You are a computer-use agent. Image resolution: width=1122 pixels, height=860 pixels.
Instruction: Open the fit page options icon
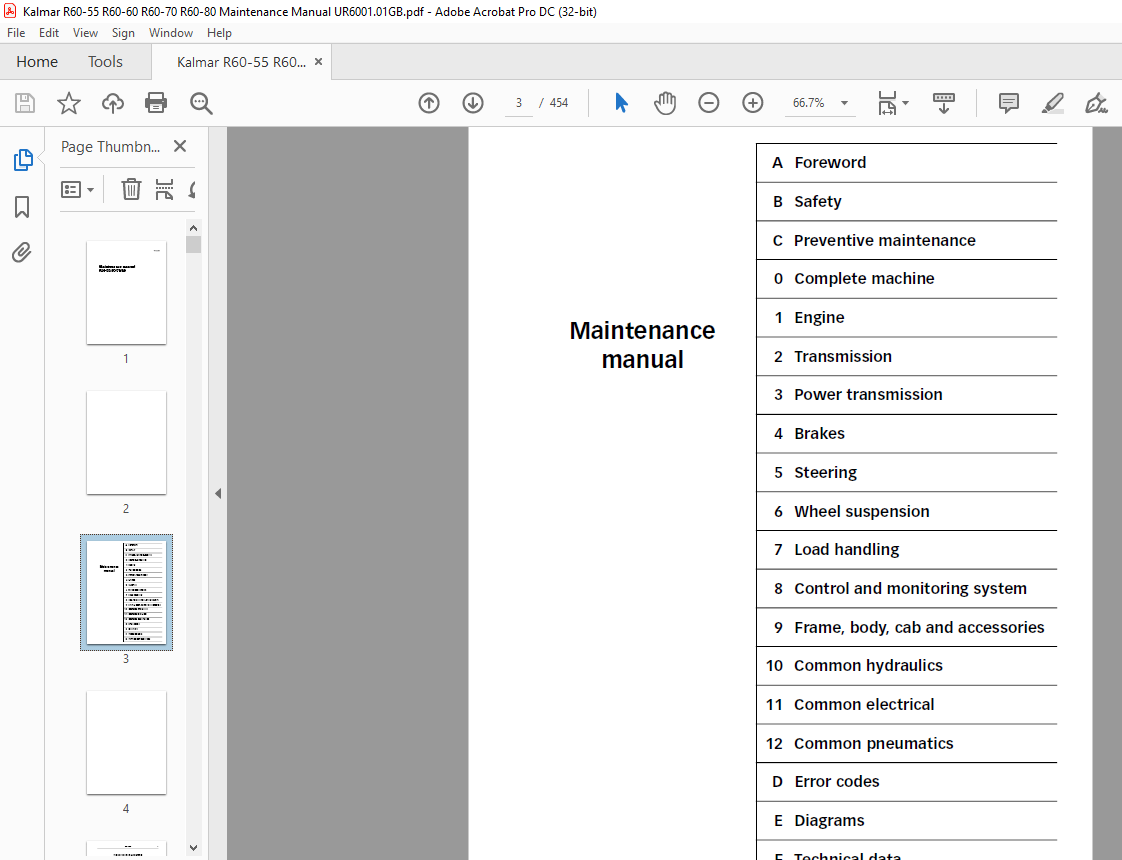887,103
